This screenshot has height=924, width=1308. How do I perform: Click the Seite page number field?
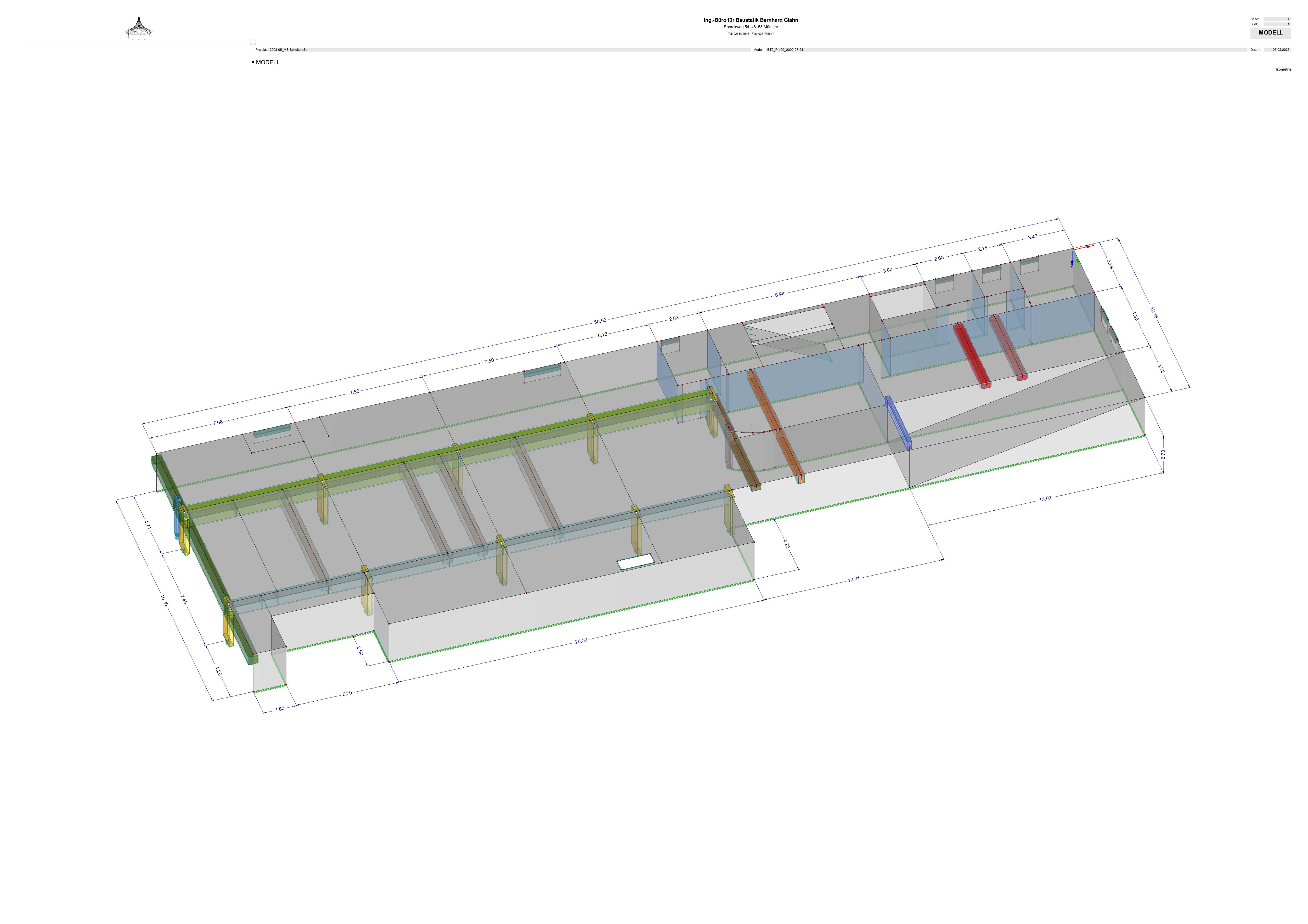tap(1277, 19)
